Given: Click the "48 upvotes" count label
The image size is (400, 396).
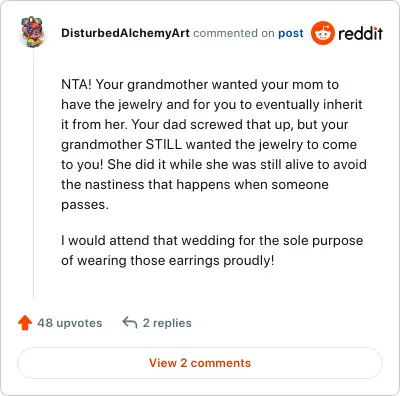Looking at the screenshot, I should (x=70, y=323).
